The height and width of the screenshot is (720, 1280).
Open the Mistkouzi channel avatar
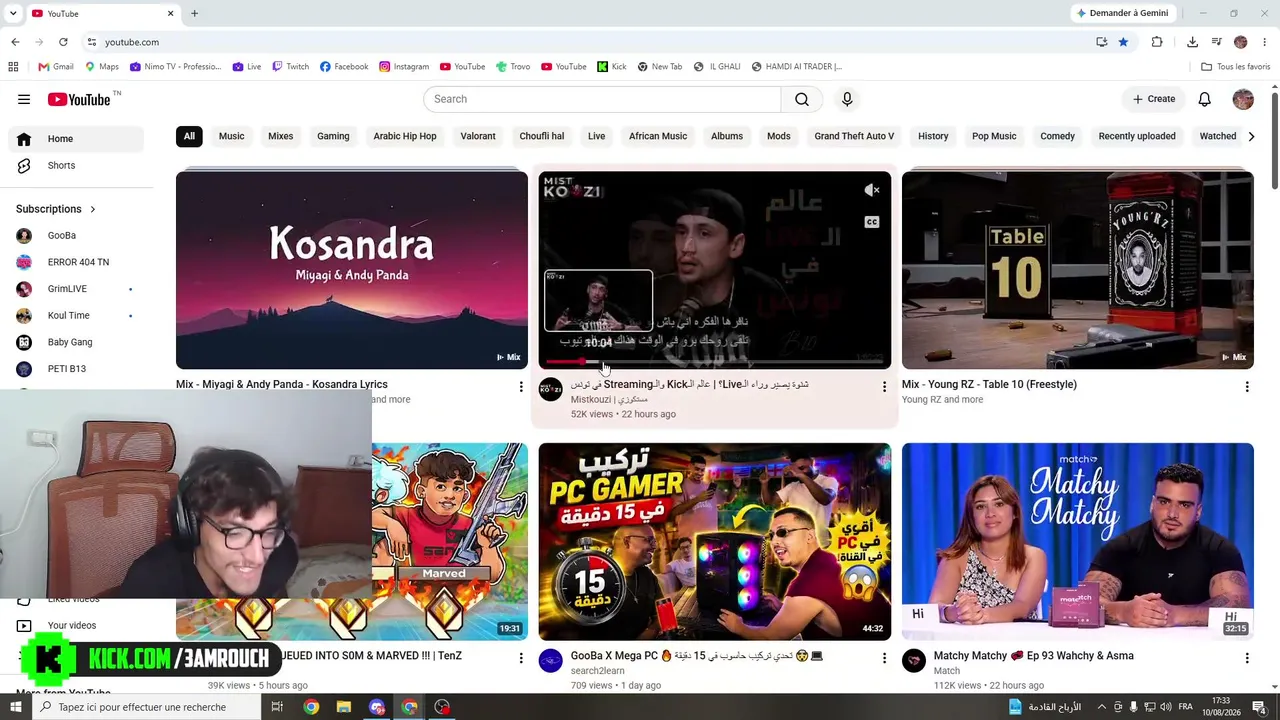tap(551, 389)
